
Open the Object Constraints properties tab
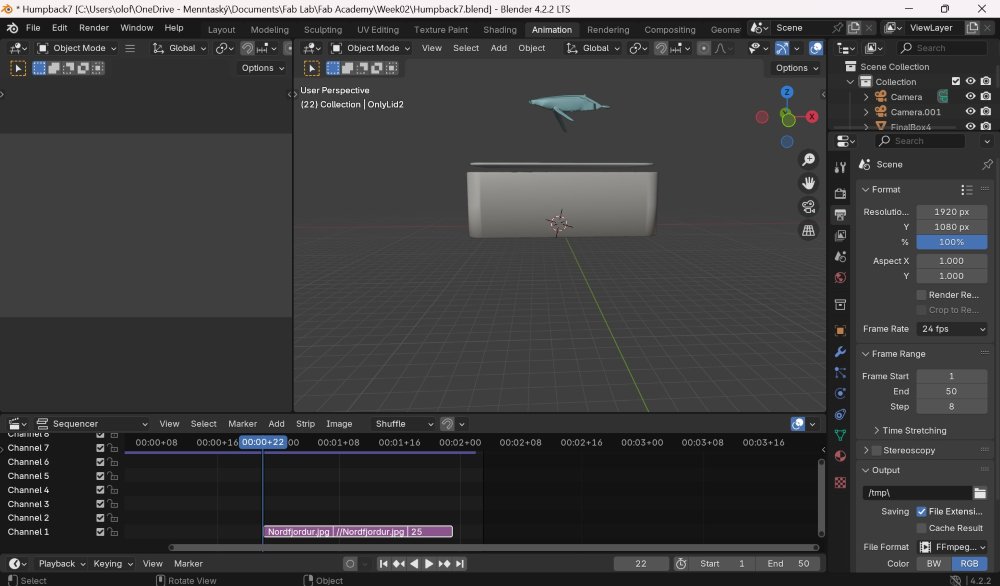840,414
